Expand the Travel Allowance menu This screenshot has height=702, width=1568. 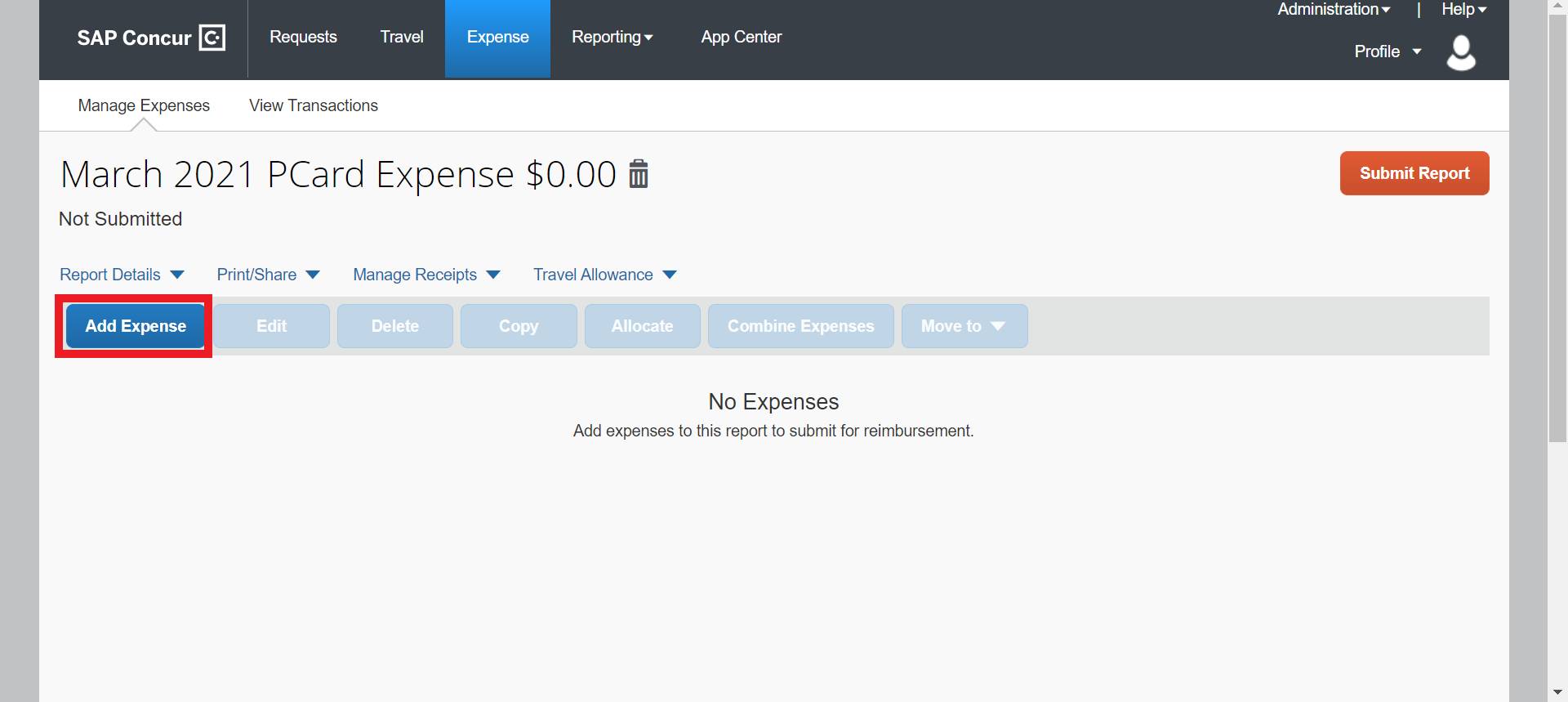(604, 275)
